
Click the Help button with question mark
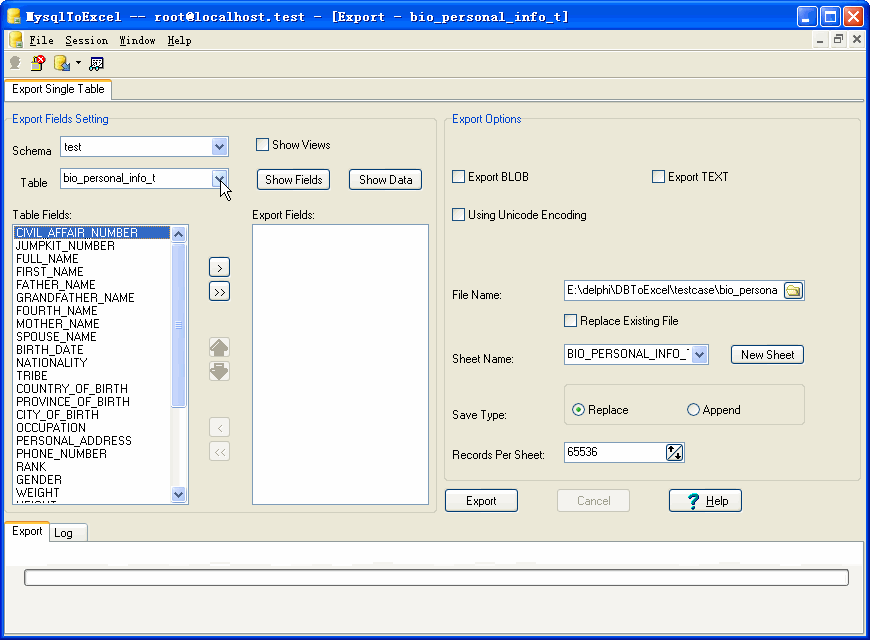tap(705, 501)
